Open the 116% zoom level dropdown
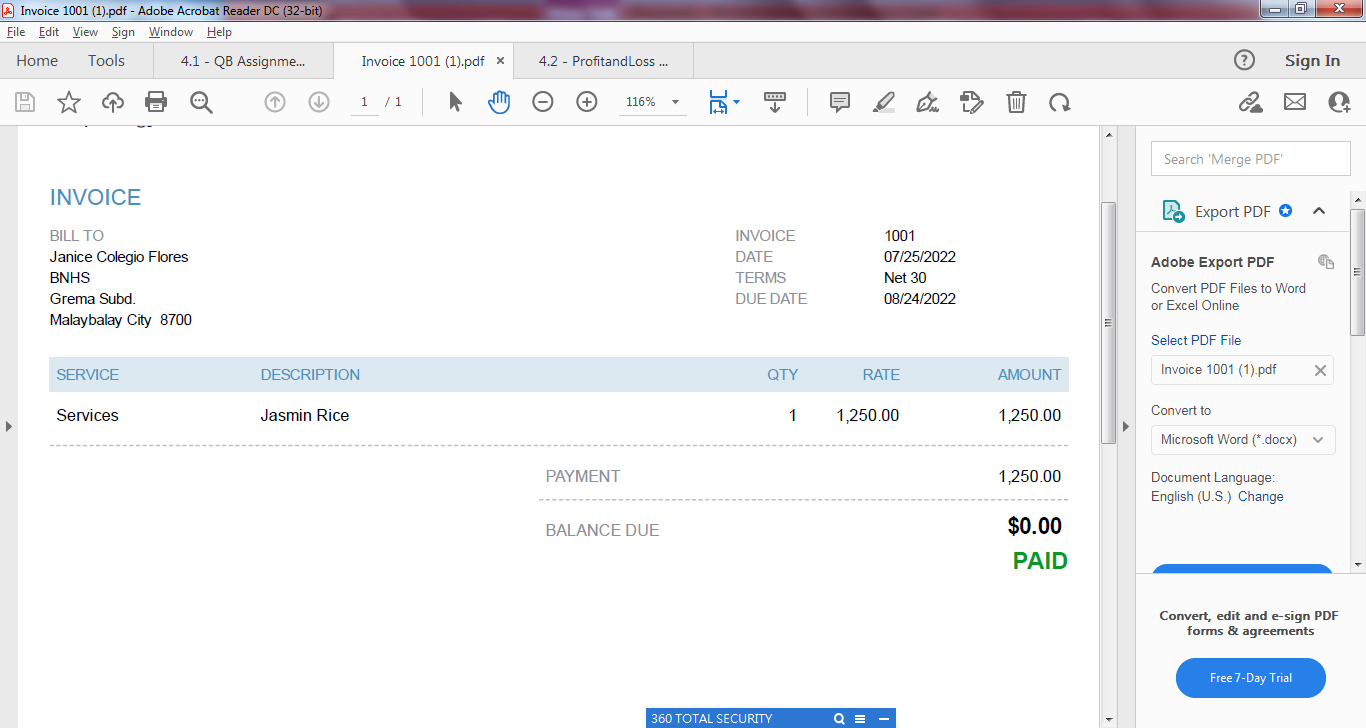1366x728 pixels. click(652, 102)
